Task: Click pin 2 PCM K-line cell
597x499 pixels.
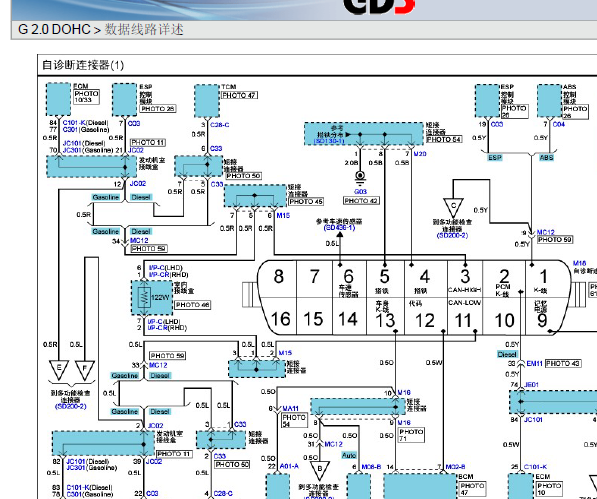Action: [x=504, y=279]
